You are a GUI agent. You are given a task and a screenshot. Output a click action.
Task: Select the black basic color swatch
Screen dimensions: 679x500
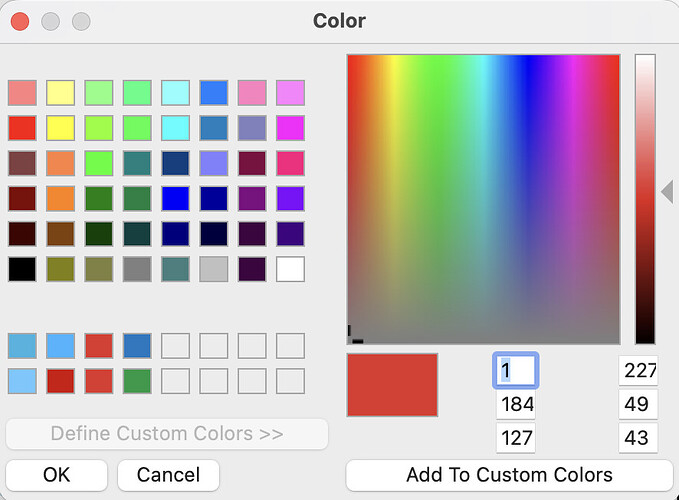point(22,269)
